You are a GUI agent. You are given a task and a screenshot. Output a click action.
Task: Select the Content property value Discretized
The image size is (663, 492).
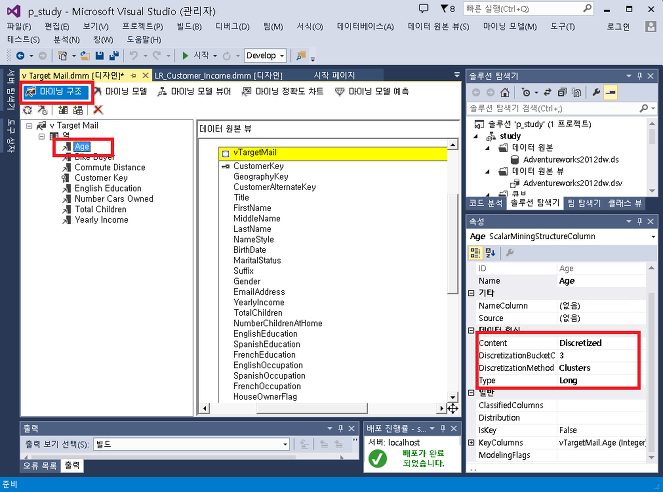tap(580, 343)
